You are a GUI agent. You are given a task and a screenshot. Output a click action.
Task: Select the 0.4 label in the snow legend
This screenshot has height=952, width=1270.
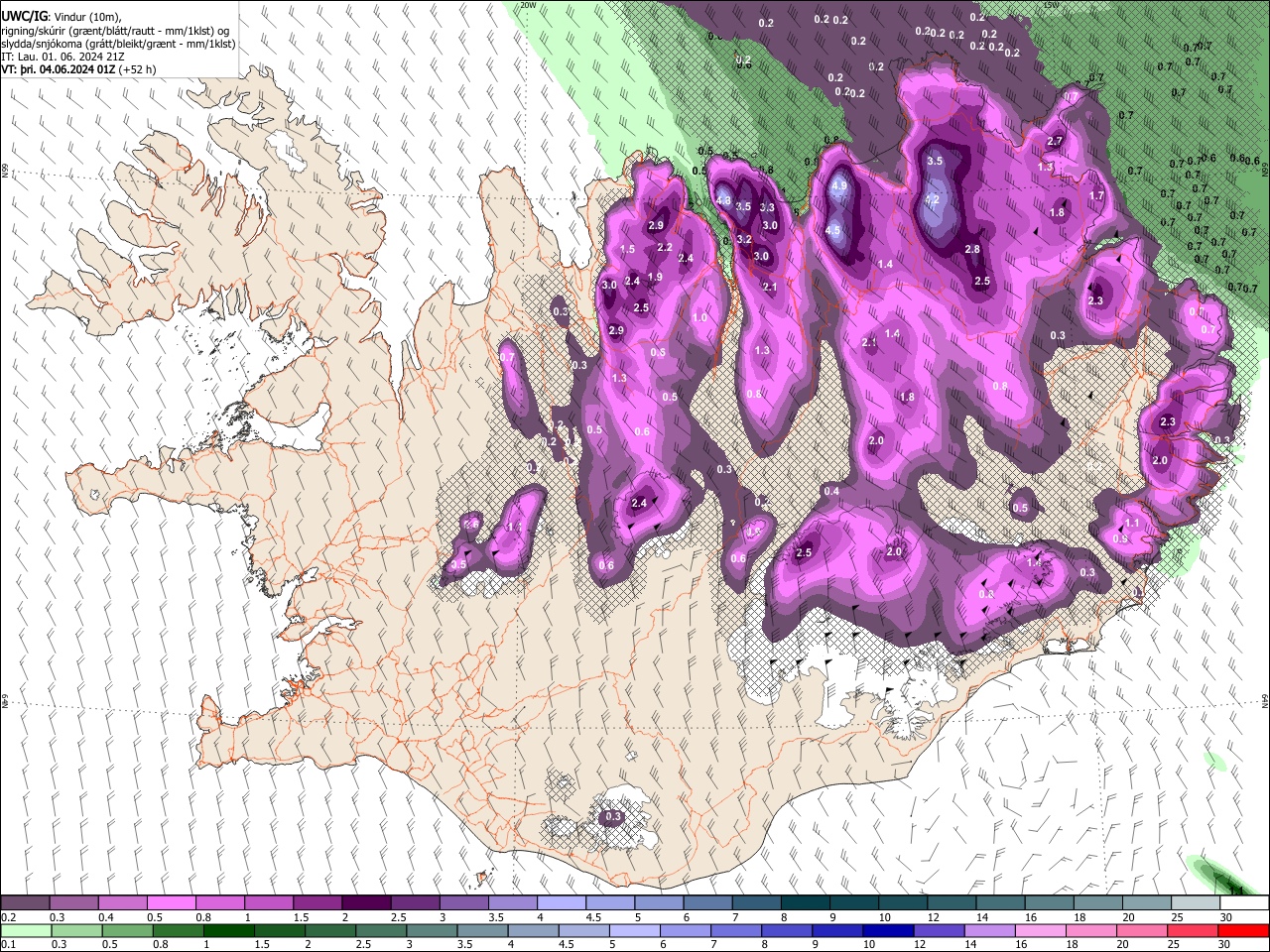(105, 917)
